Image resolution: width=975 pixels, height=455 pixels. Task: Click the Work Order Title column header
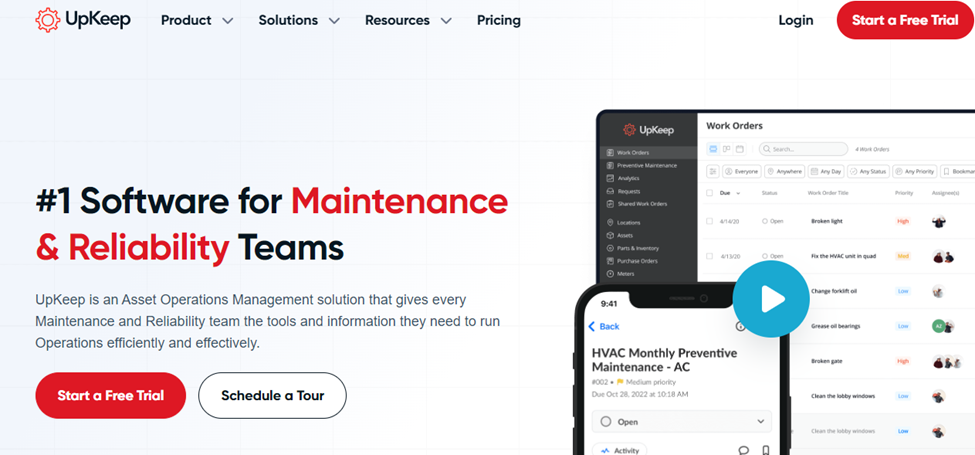click(x=828, y=193)
